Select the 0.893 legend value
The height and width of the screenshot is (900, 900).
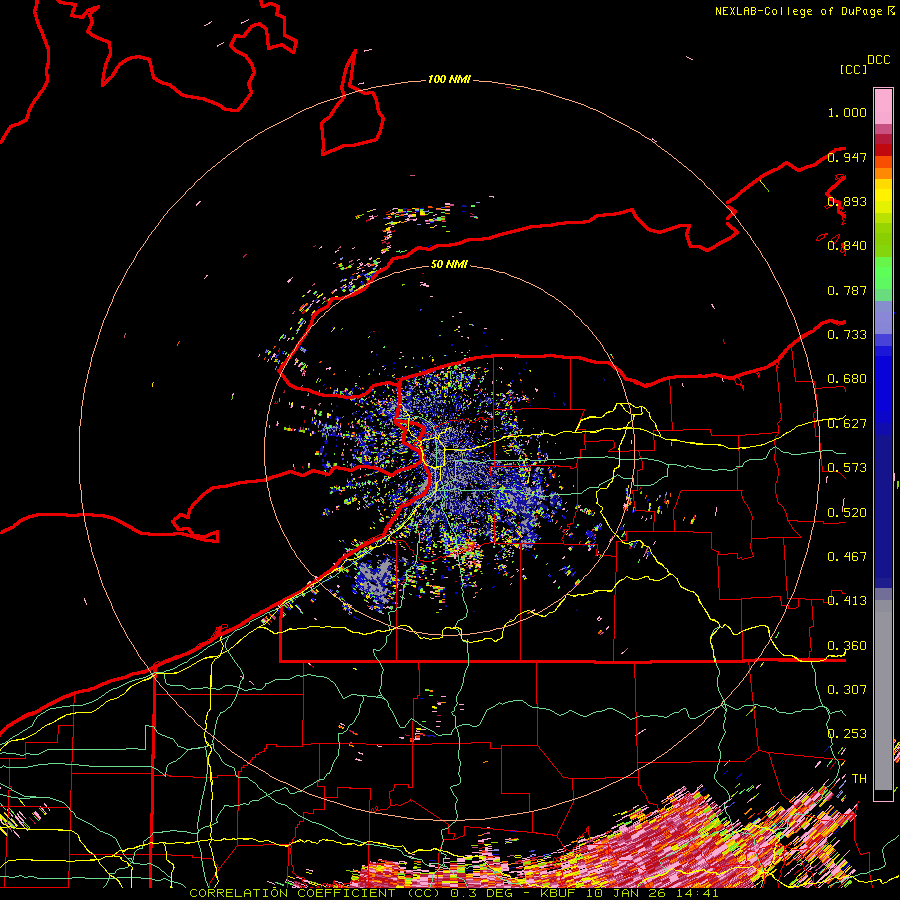pyautogui.click(x=847, y=201)
